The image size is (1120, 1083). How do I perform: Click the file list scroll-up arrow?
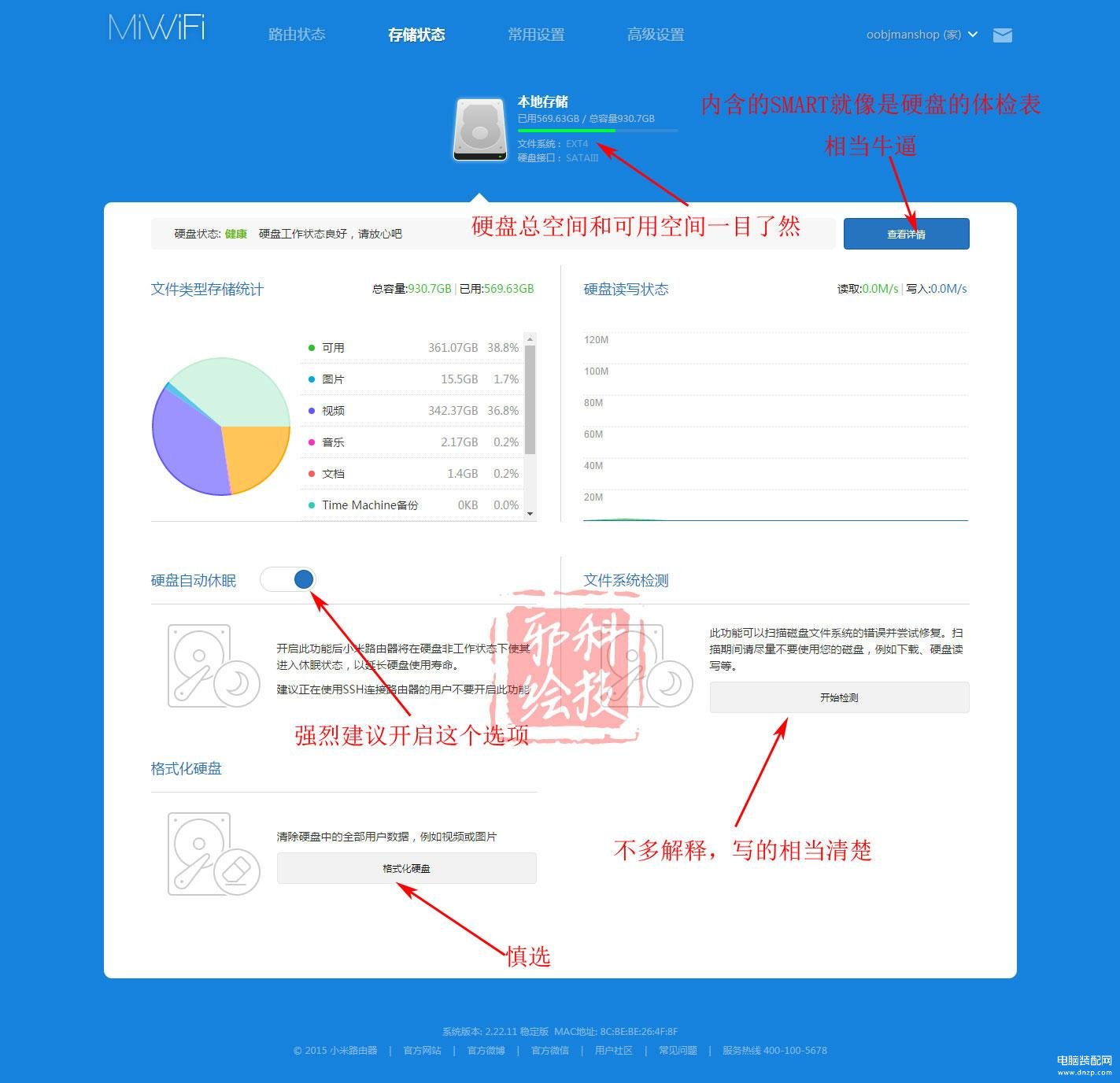(x=530, y=339)
